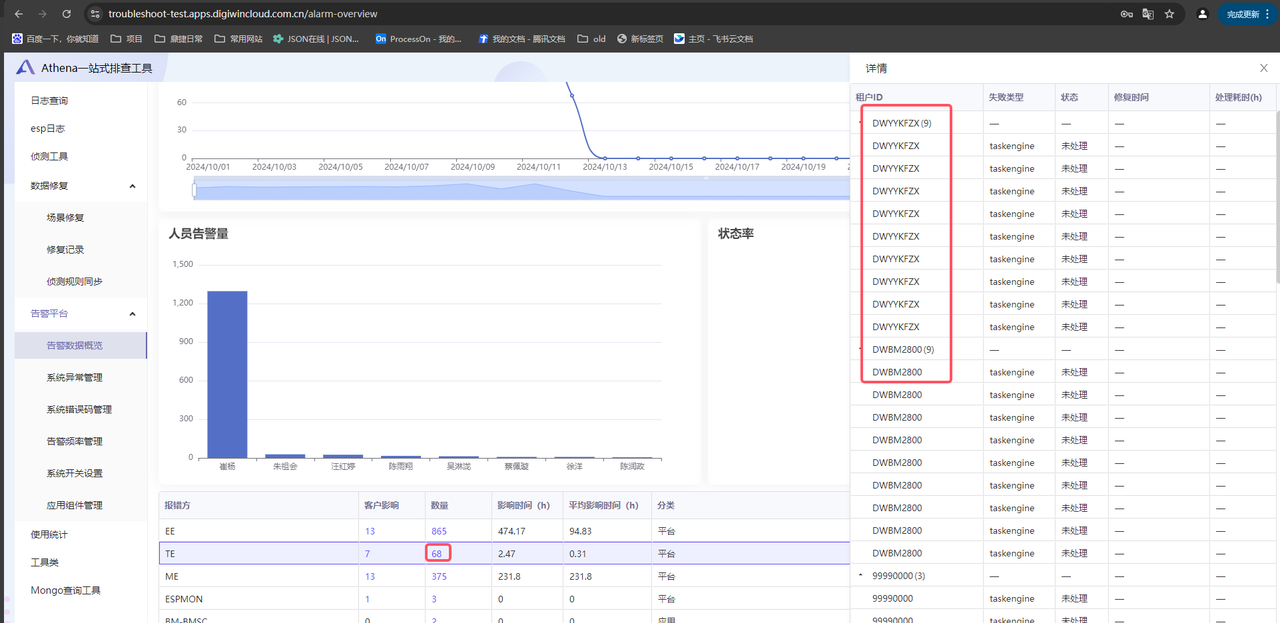Select 修复记录 submenu item
This screenshot has height=623, width=1280.
(65, 249)
